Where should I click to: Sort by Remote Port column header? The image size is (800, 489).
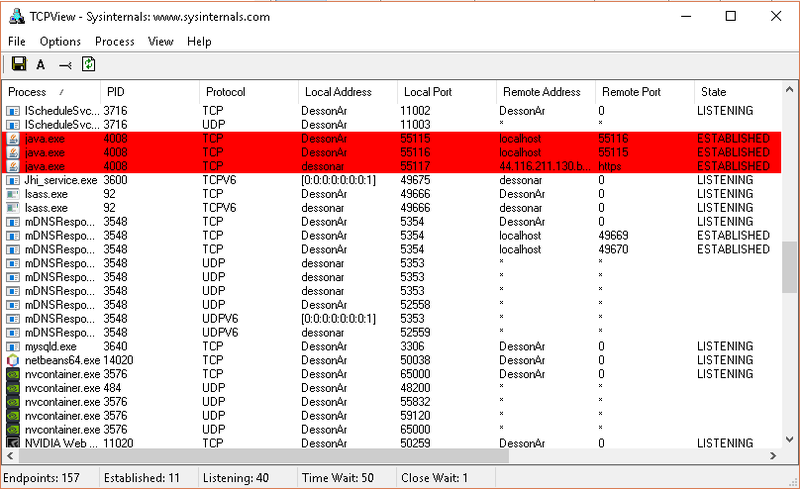644,92
